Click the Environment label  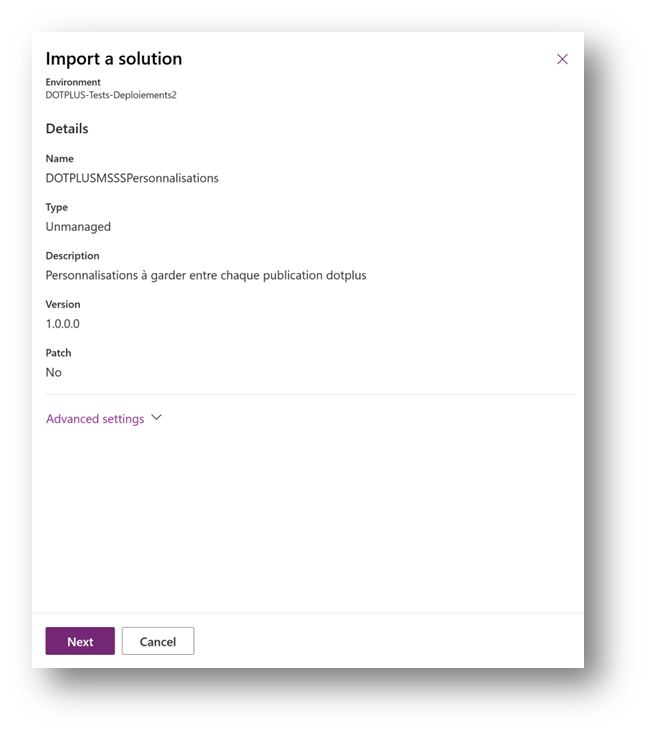(73, 82)
